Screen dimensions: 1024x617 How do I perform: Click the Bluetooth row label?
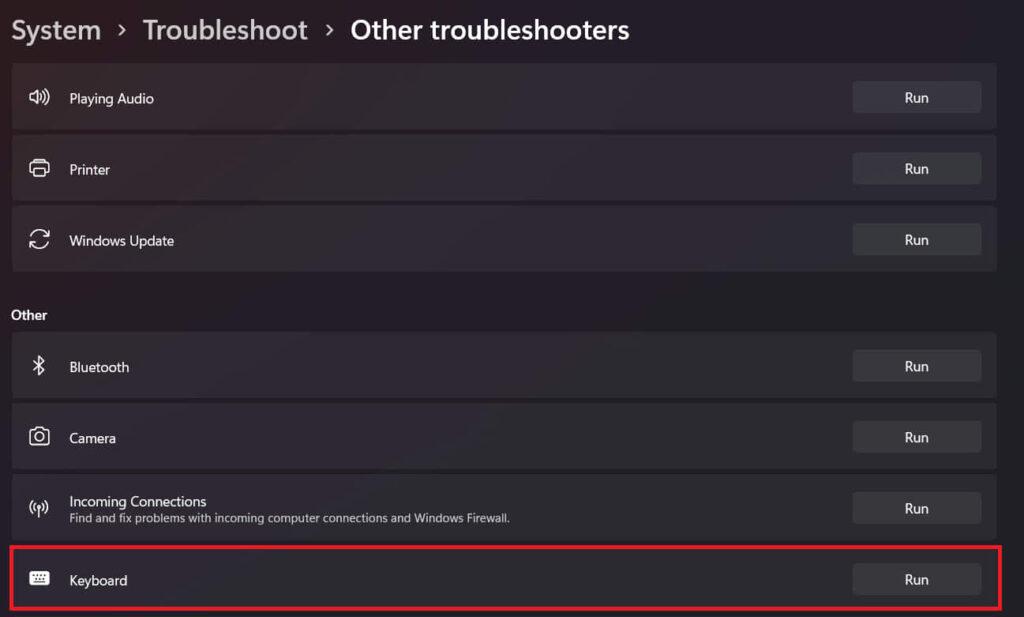pos(99,367)
